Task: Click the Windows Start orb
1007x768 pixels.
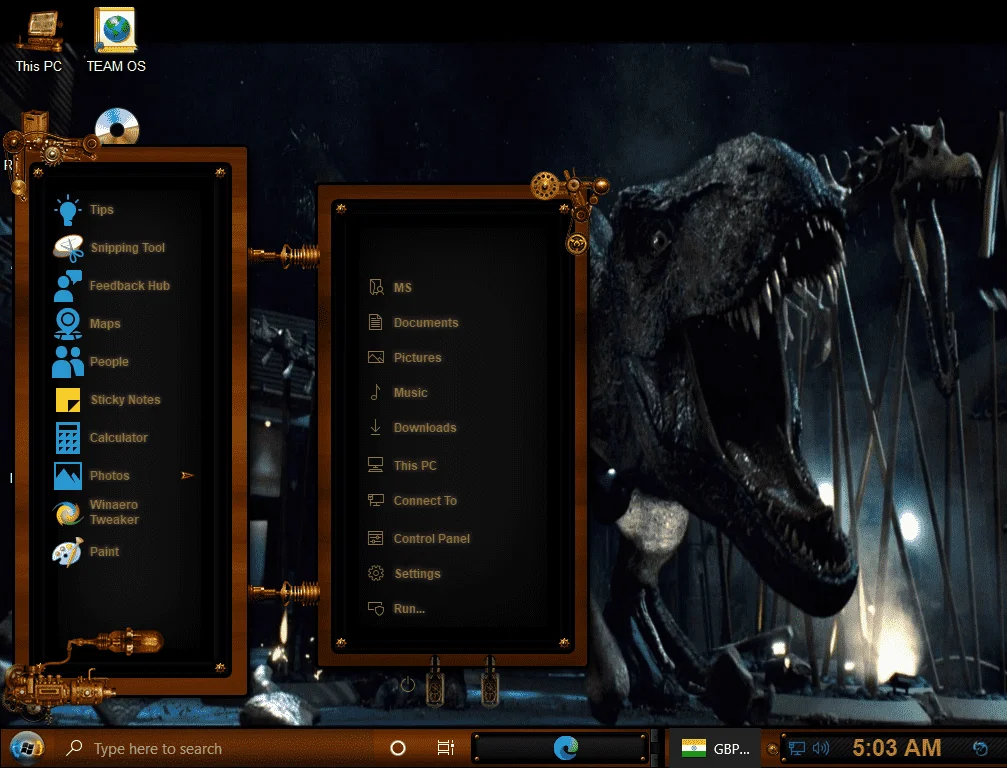Action: 26,748
